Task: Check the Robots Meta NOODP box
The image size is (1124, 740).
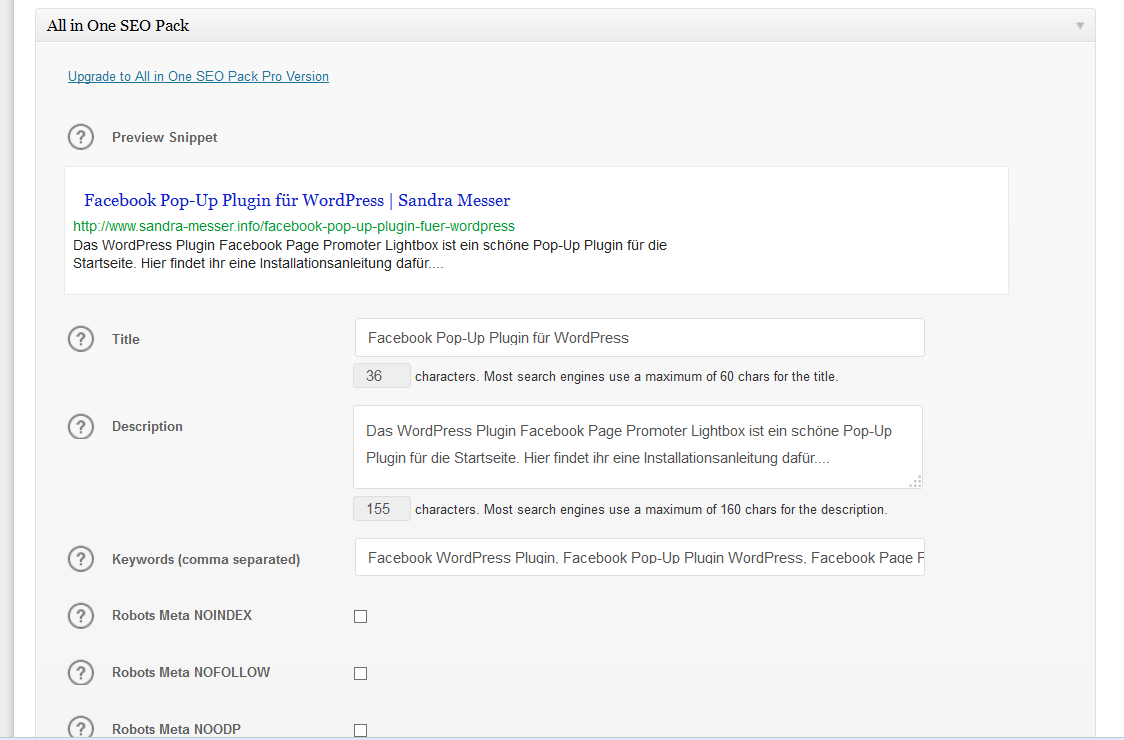Action: (x=361, y=730)
